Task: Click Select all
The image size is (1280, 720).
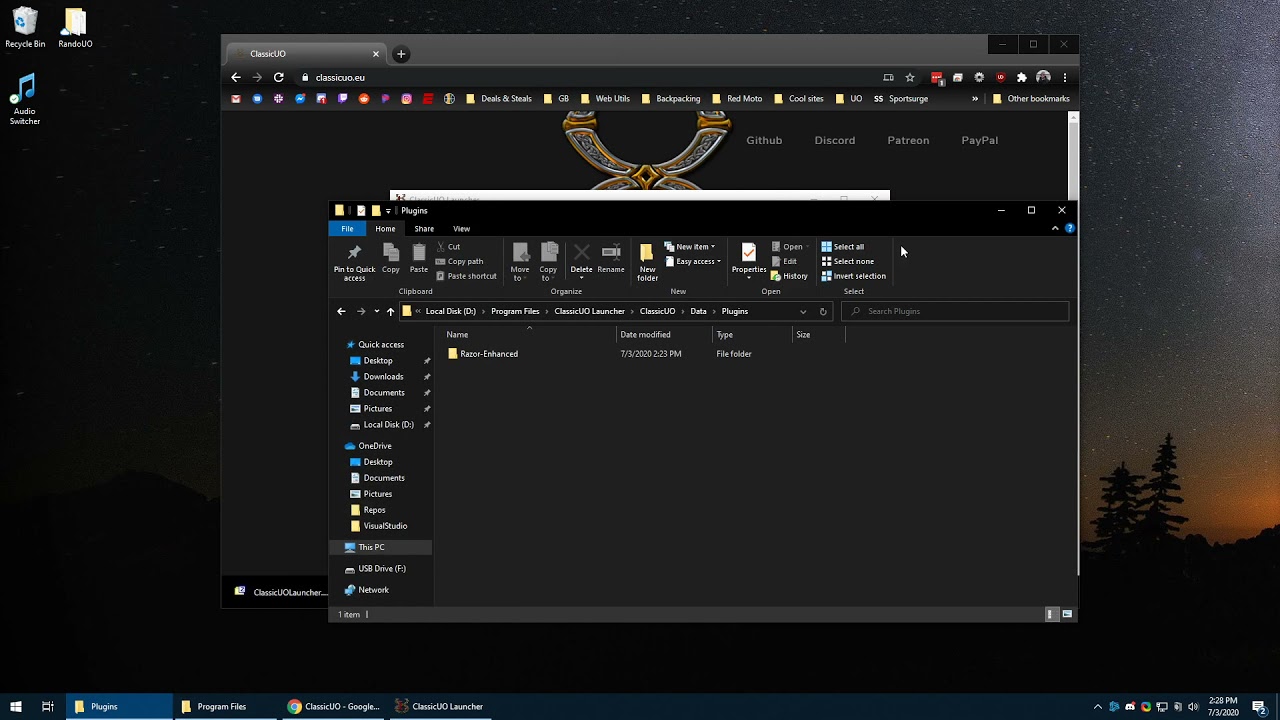Action: tap(842, 247)
